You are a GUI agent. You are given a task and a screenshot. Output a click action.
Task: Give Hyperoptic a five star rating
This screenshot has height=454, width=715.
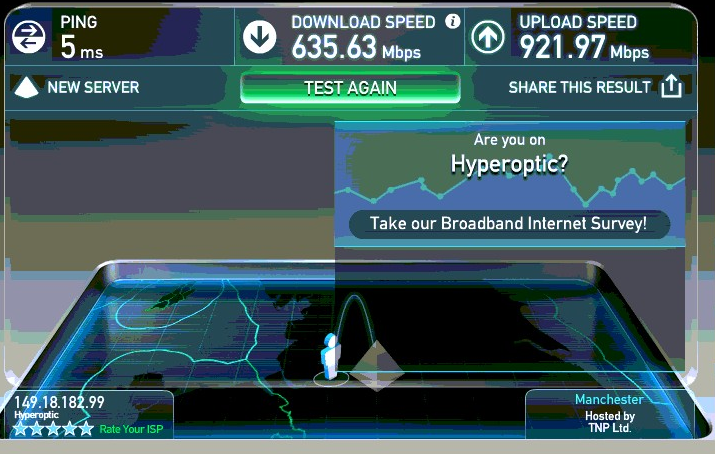[x=86, y=428]
